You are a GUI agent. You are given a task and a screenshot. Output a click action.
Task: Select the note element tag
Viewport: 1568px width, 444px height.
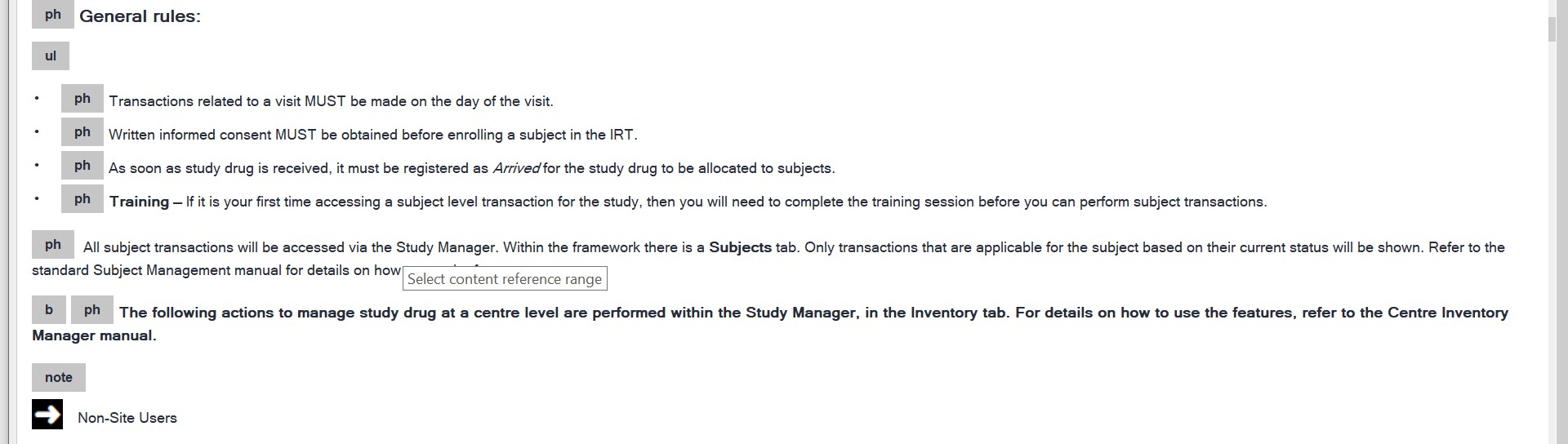(x=59, y=377)
